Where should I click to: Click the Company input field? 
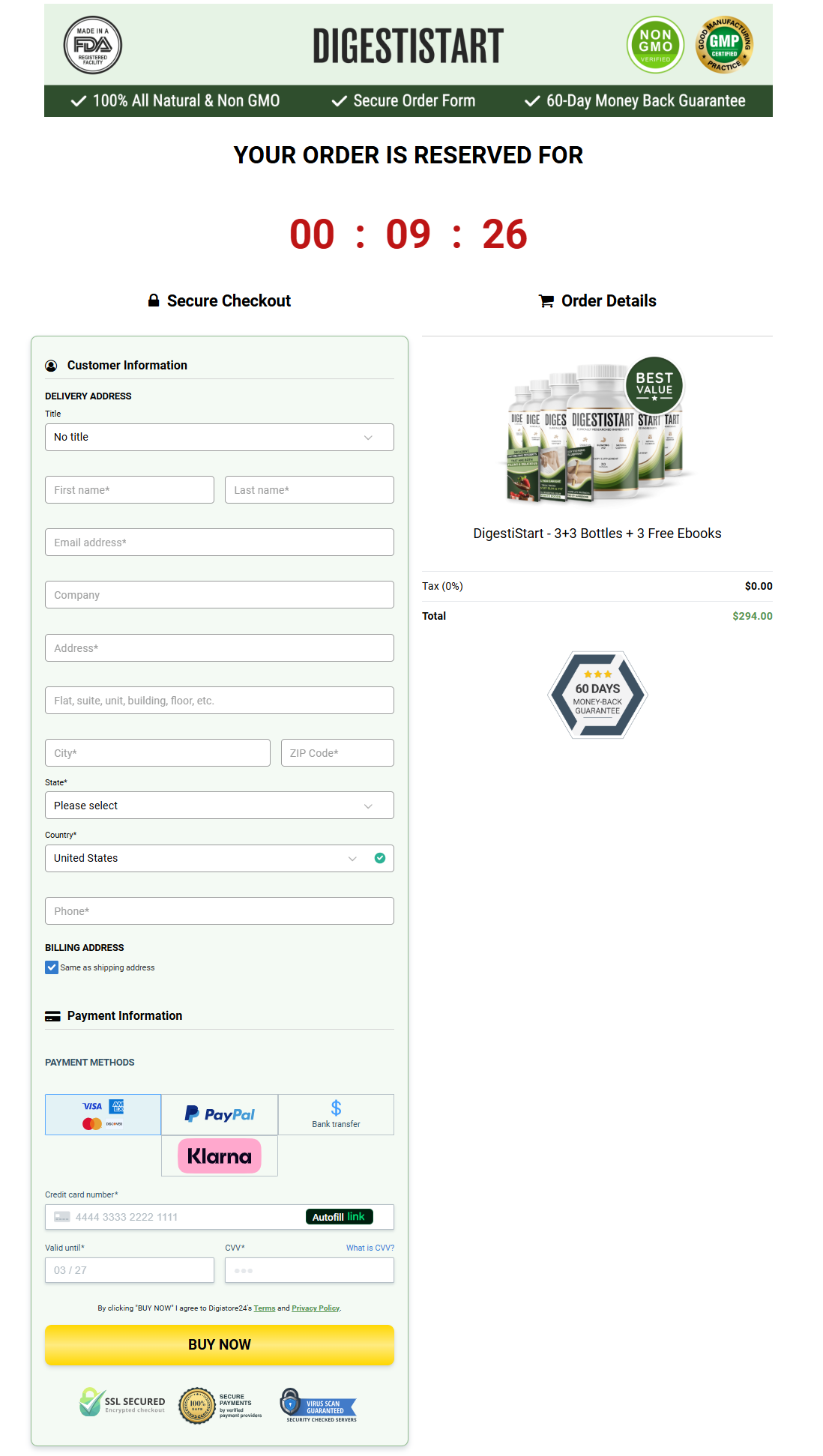point(220,595)
